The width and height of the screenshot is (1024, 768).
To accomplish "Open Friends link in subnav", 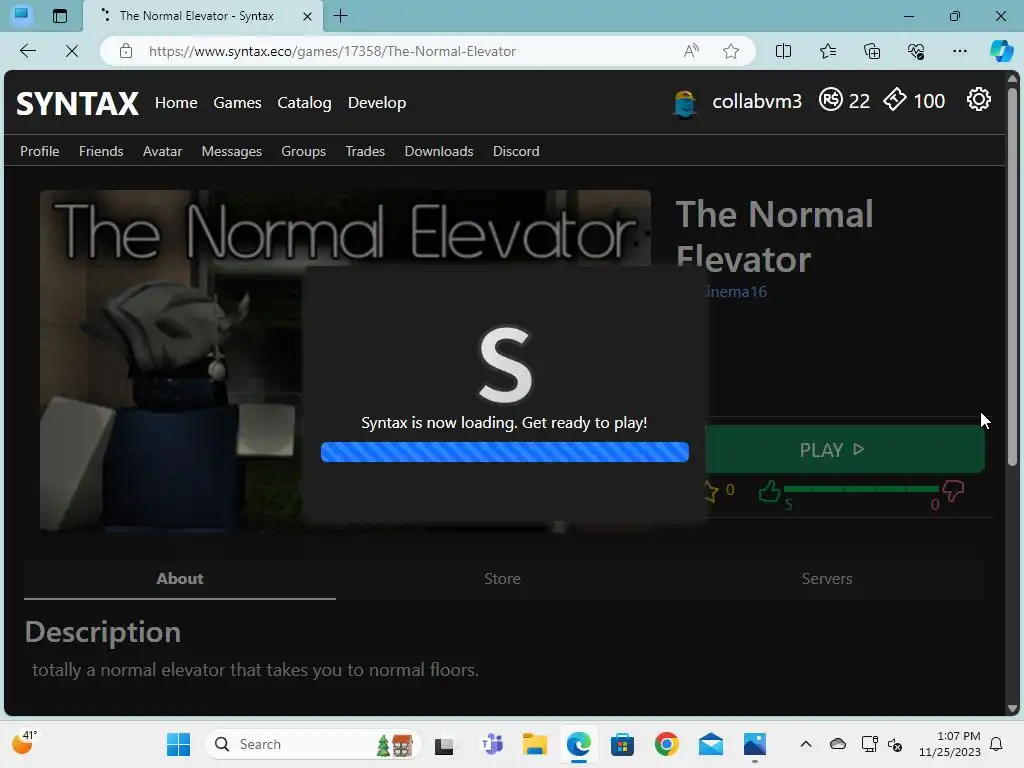I will [101, 151].
